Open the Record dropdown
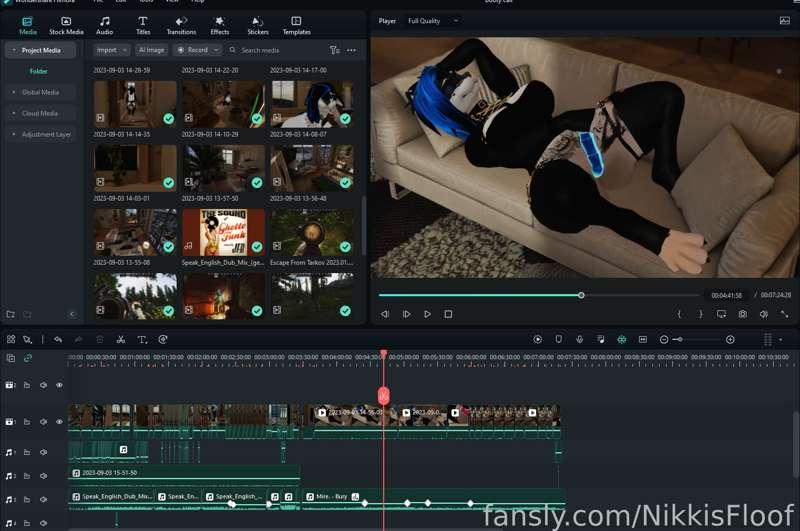Viewport: 800px width, 531px height. click(x=197, y=50)
